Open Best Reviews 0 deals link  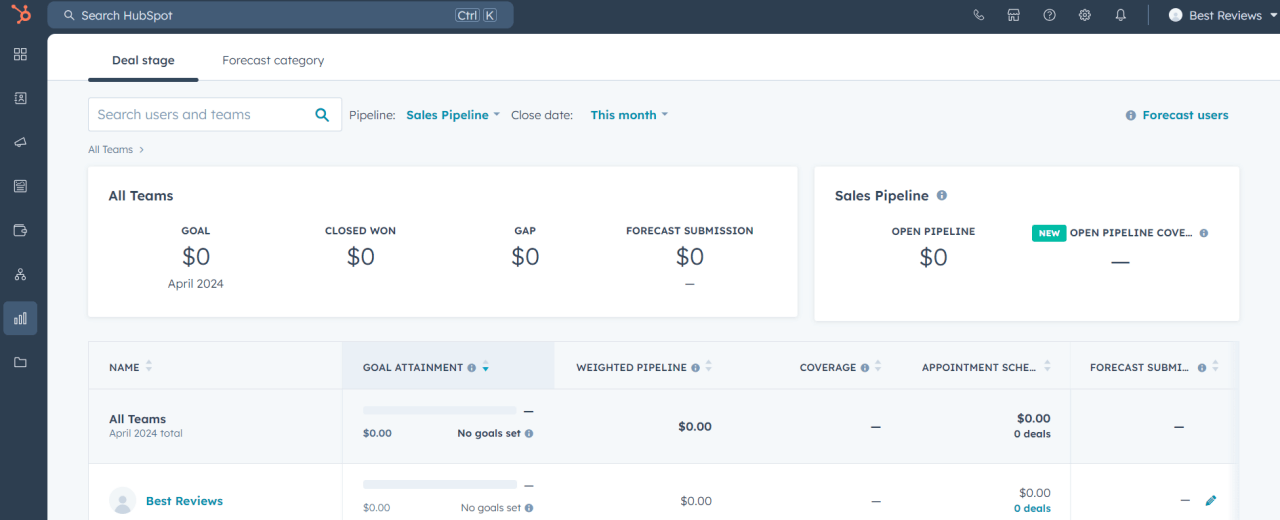click(1032, 508)
